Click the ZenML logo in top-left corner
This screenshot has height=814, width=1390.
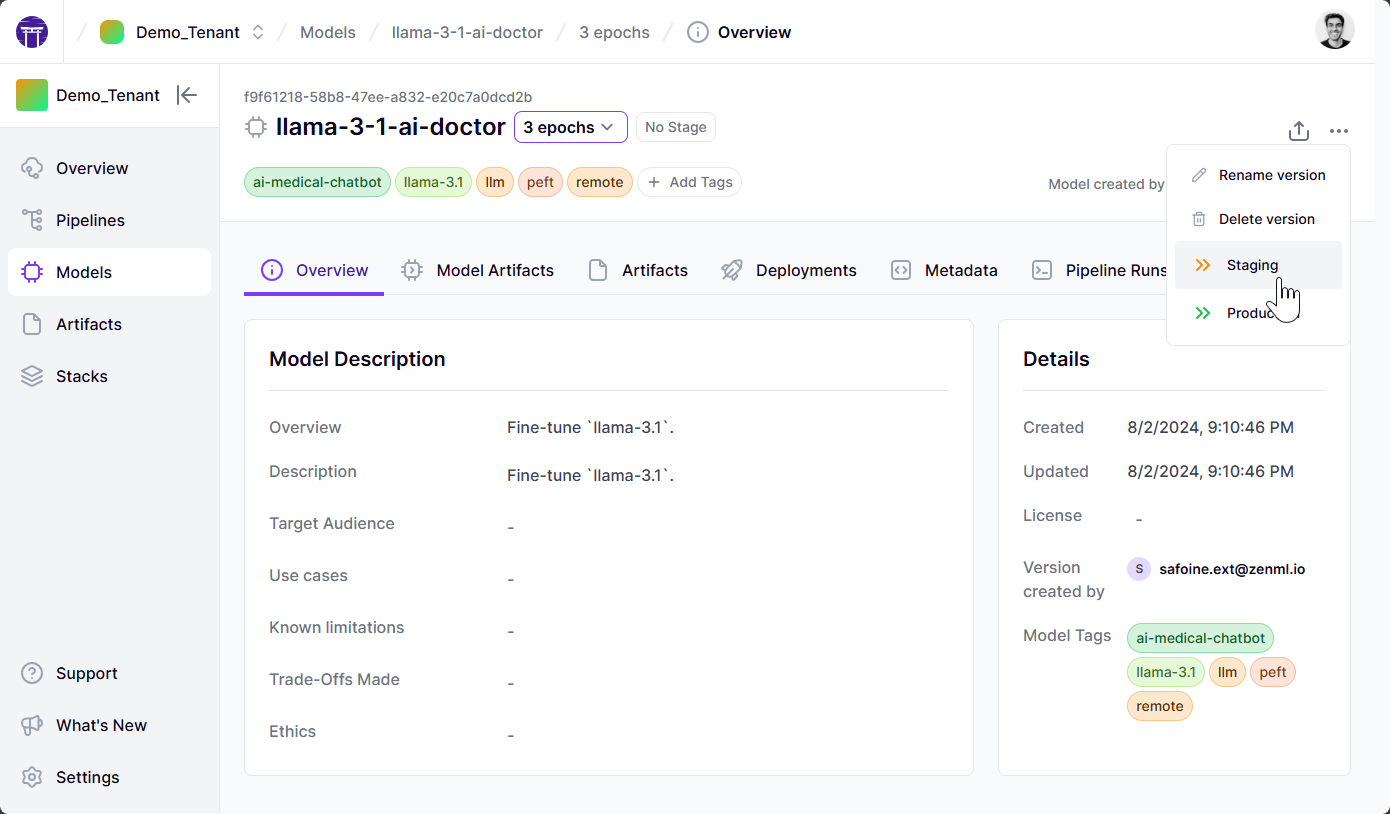tap(32, 32)
